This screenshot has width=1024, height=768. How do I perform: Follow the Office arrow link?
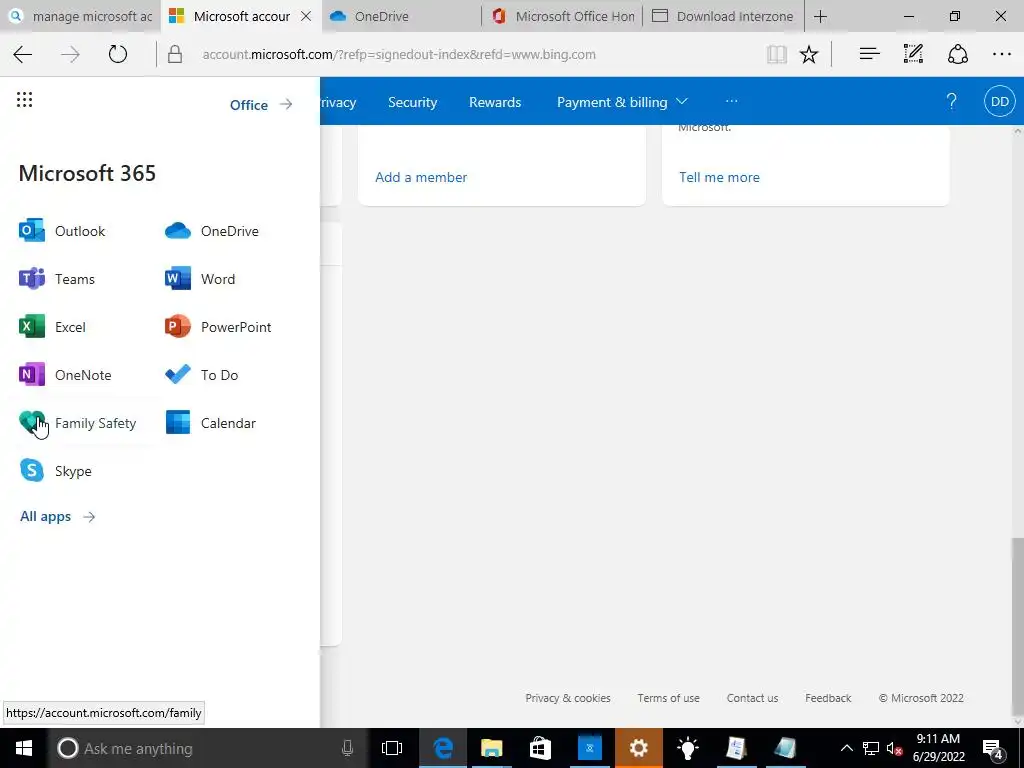261,104
